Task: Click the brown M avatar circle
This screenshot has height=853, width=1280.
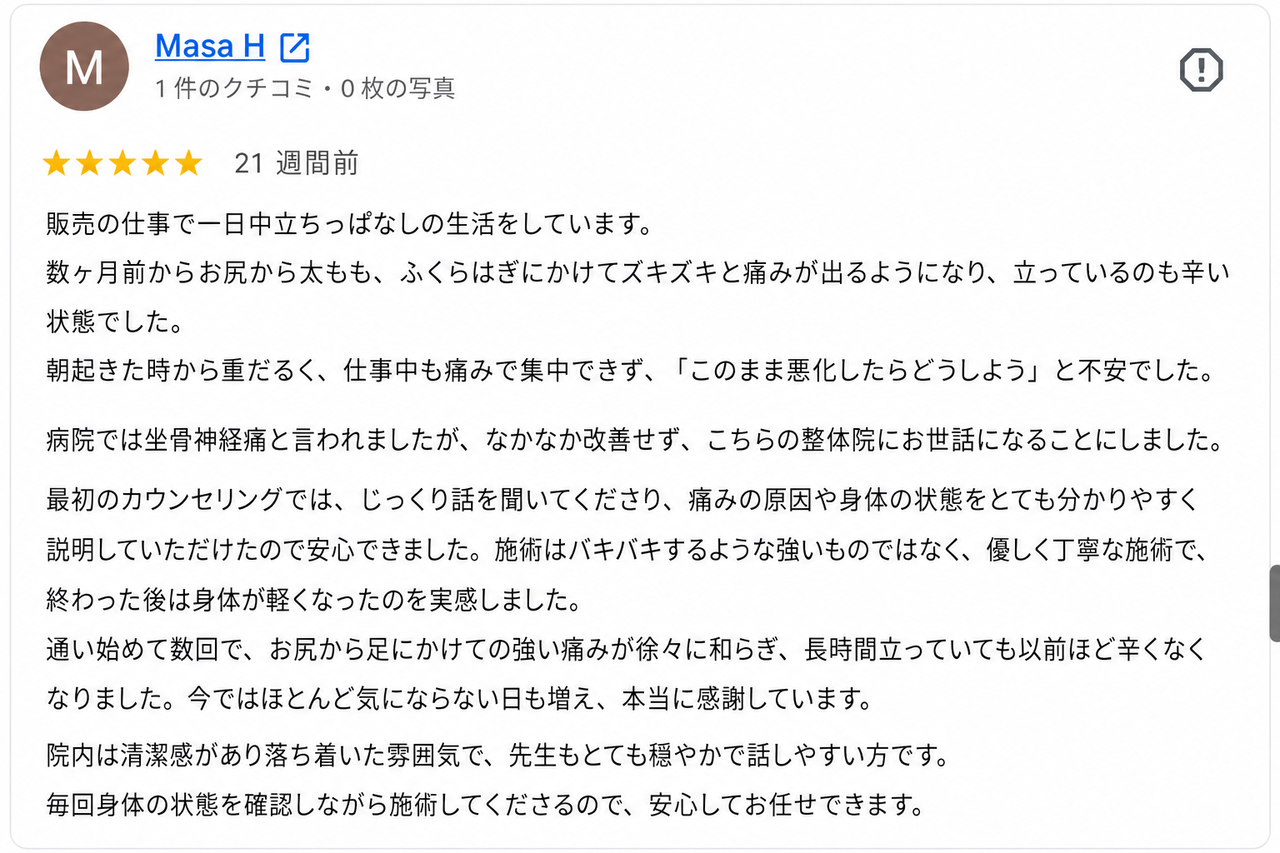Action: click(x=84, y=66)
